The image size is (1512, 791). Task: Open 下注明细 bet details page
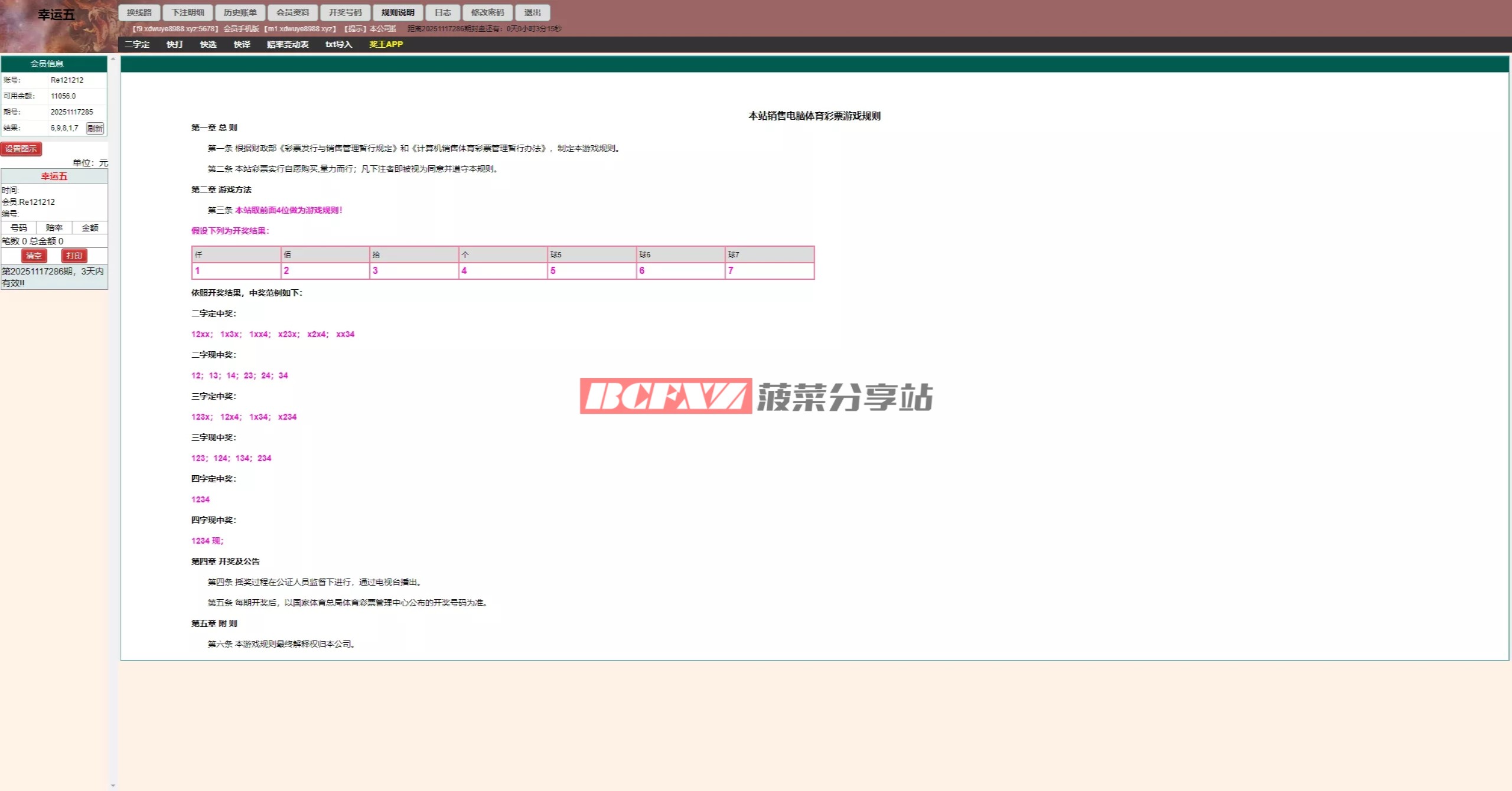point(188,12)
